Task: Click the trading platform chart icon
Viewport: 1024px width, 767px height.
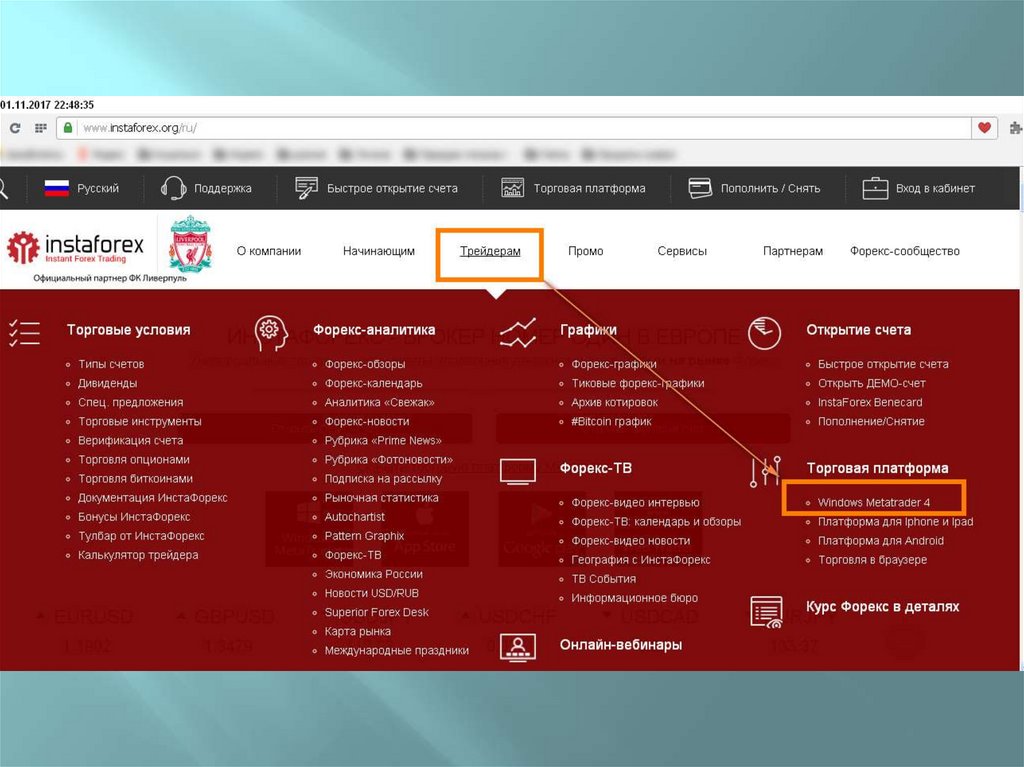Action: coord(513,188)
